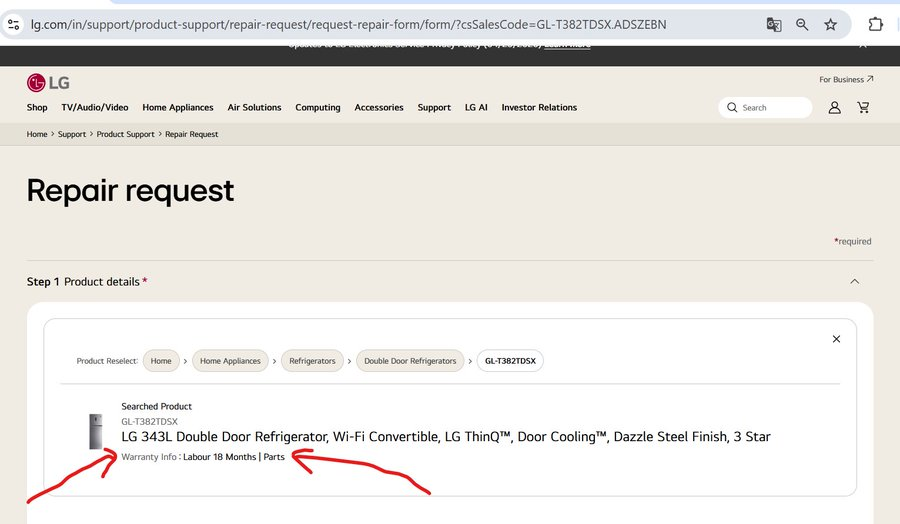Open the LG AI menu

click(x=476, y=107)
